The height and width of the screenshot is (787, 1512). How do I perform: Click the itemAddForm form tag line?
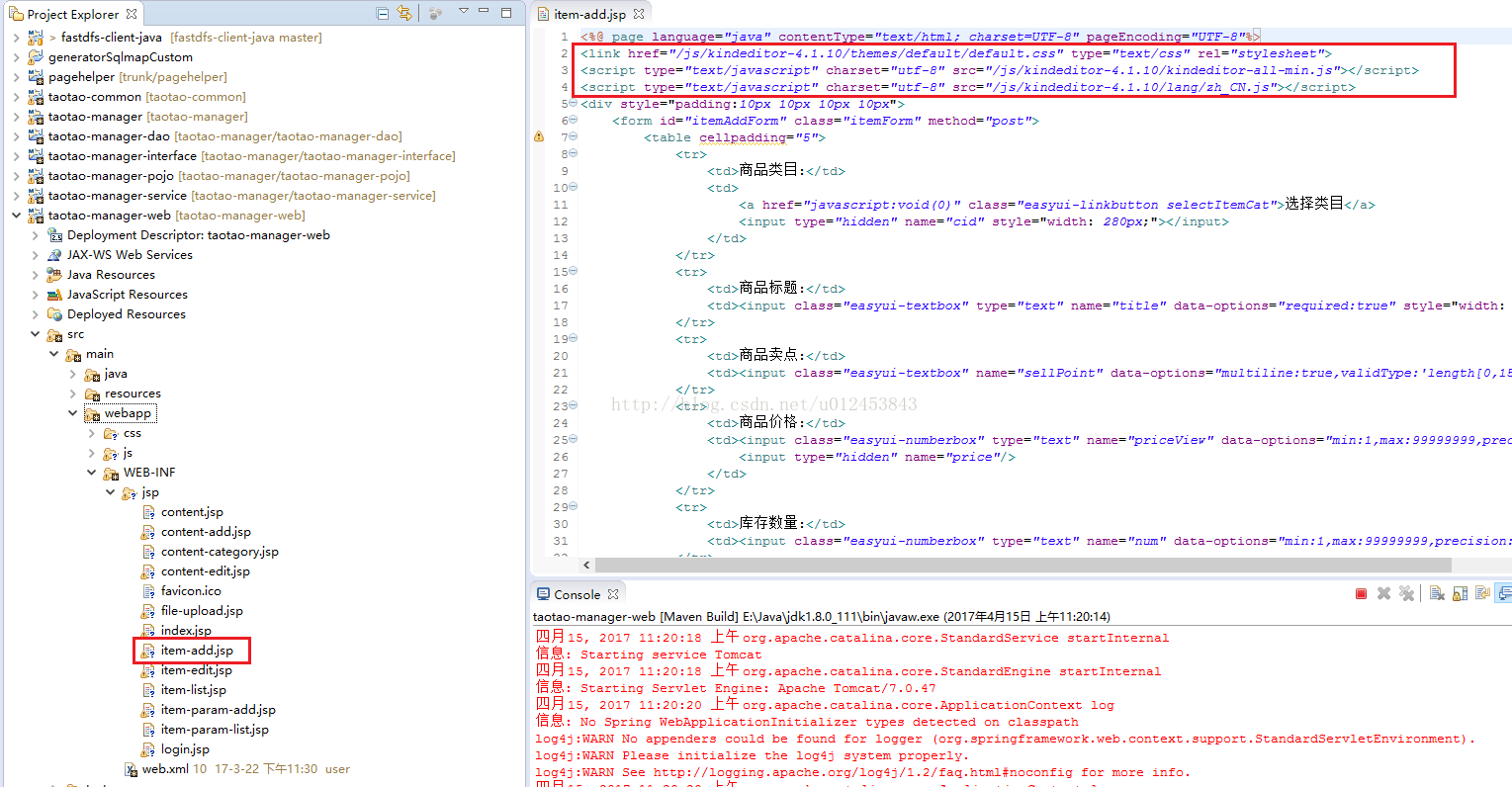[825, 121]
